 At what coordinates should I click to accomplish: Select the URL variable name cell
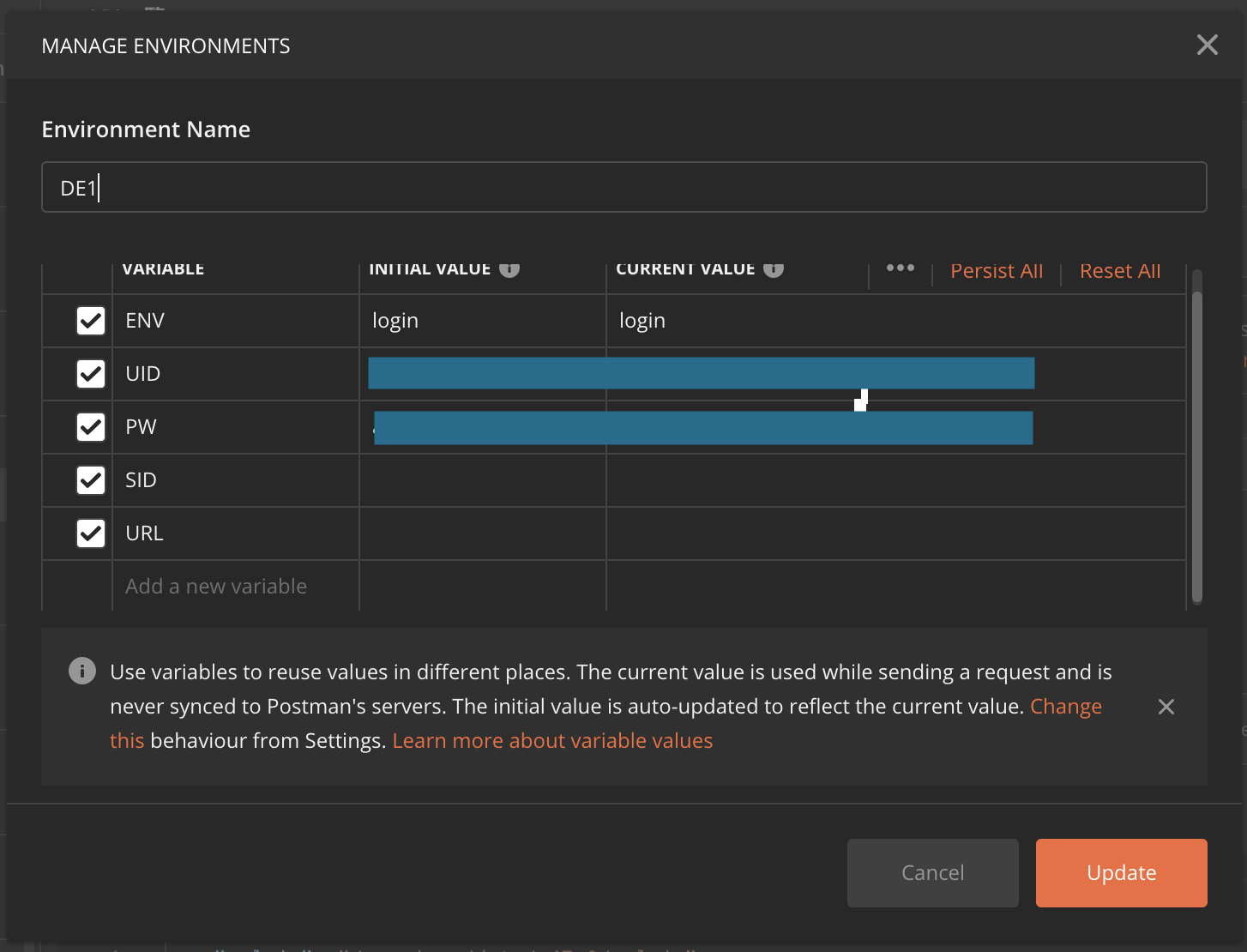click(x=236, y=533)
